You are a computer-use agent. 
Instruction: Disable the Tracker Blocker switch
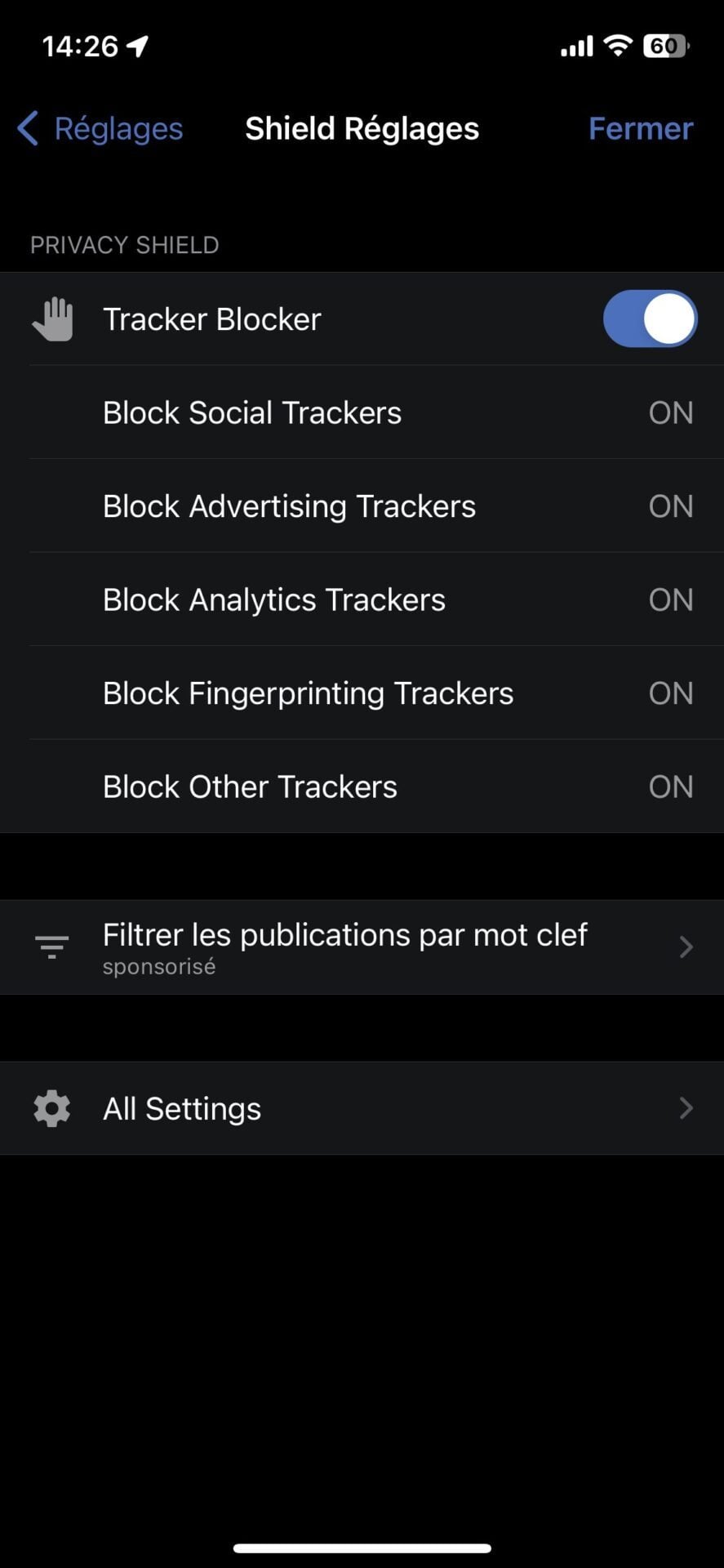[650, 319]
